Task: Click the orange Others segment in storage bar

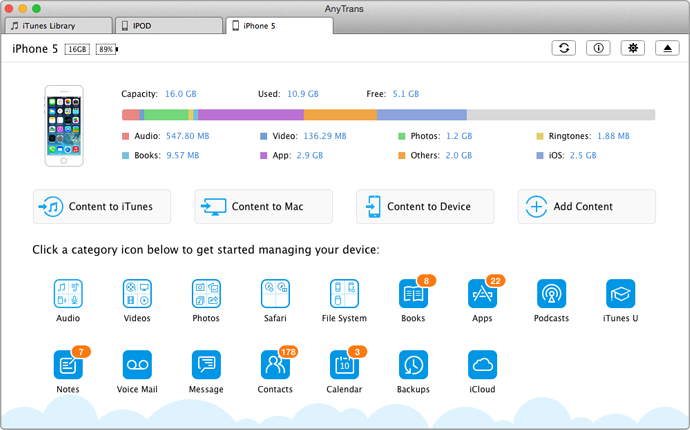Action: point(340,115)
